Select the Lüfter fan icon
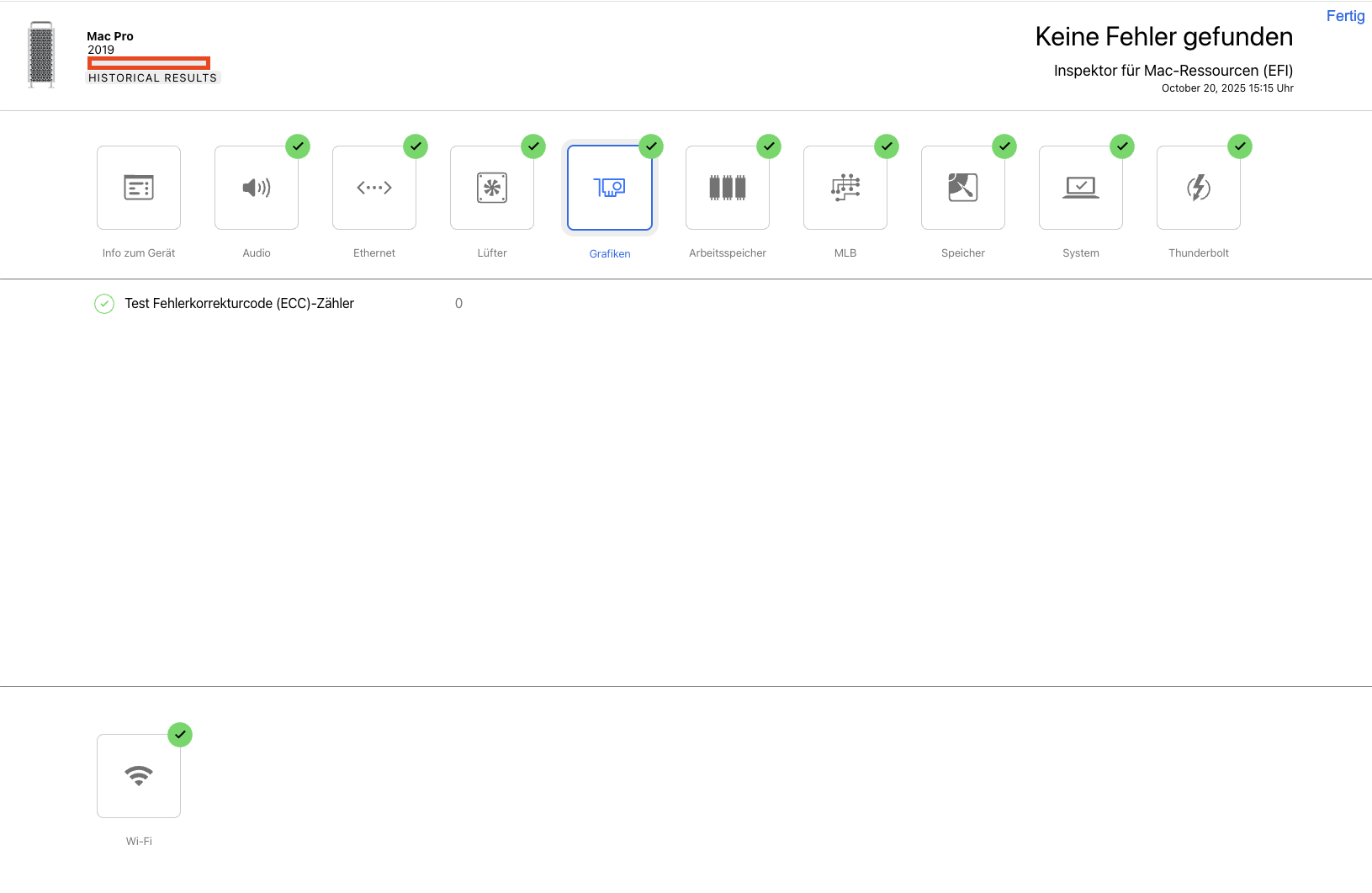The height and width of the screenshot is (893, 1372). point(492,188)
